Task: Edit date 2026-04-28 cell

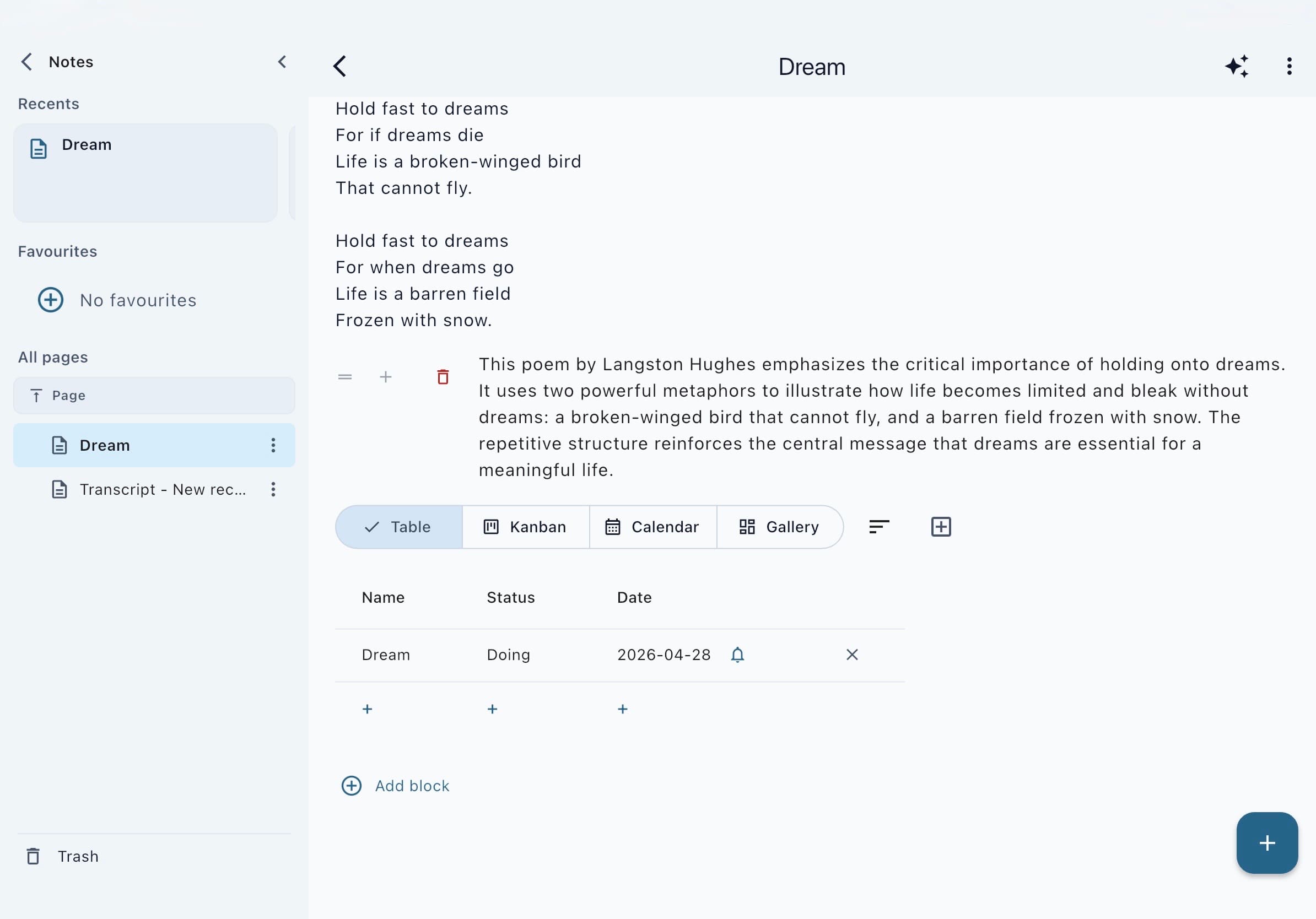Action: [x=664, y=655]
